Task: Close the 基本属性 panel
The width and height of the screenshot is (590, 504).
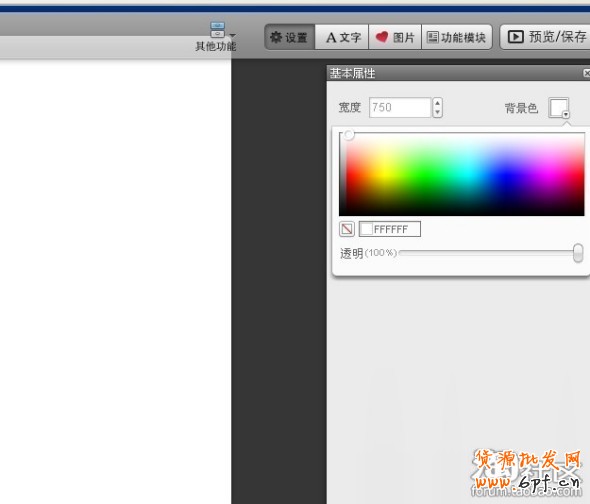Action: click(x=586, y=73)
